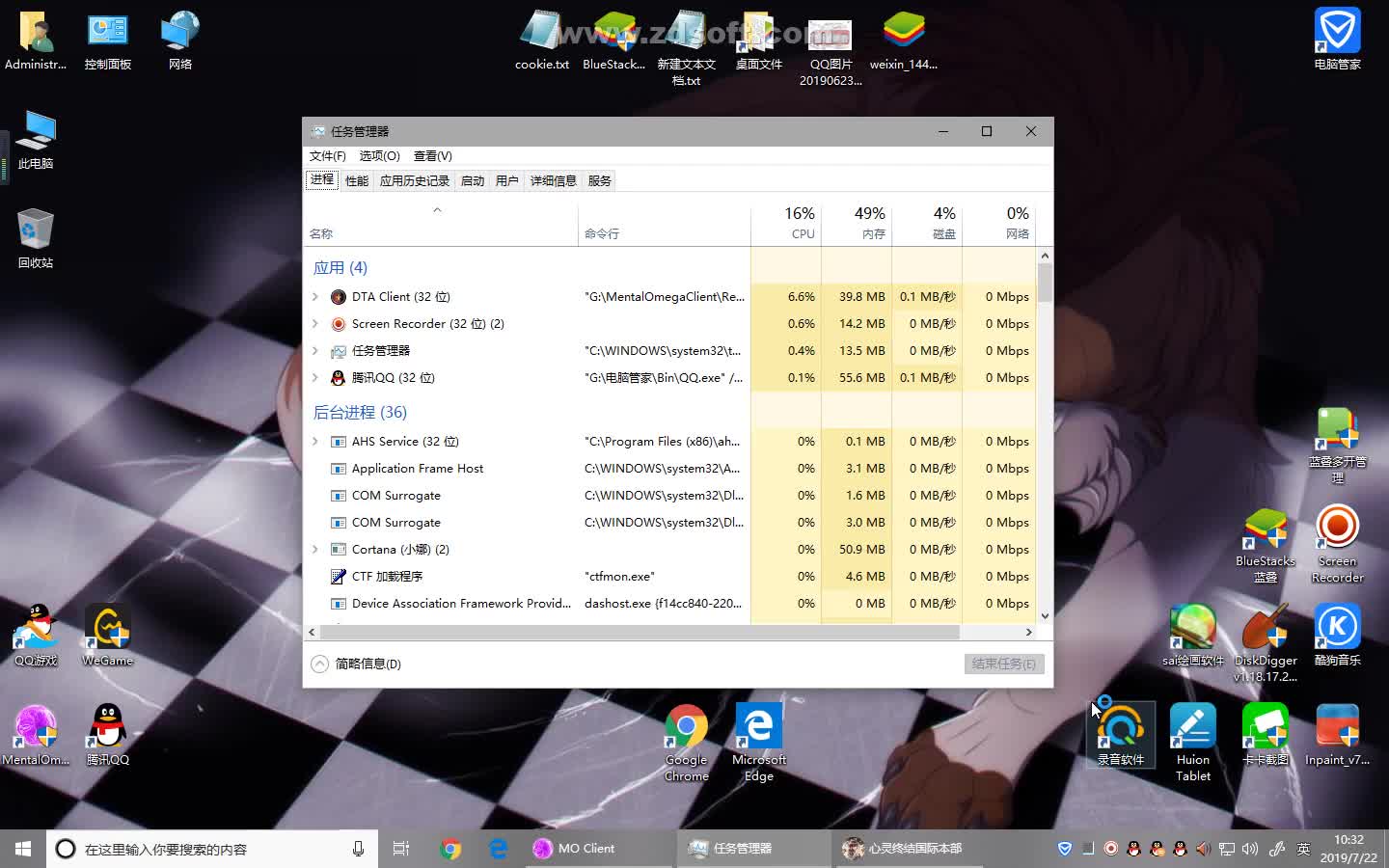The width and height of the screenshot is (1389, 868).
Task: Click the volume icon in system tray
Action: pyautogui.click(x=1250, y=849)
